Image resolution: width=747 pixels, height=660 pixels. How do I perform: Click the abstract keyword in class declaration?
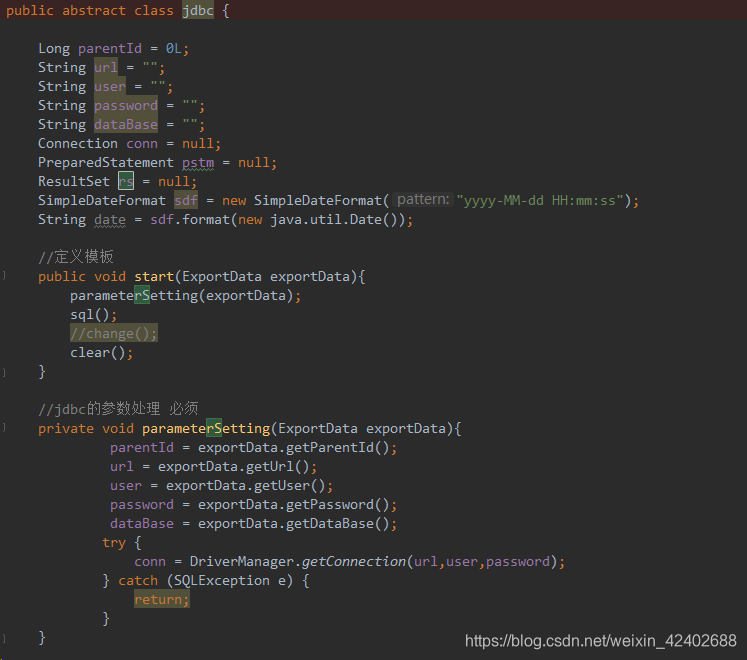tap(94, 10)
